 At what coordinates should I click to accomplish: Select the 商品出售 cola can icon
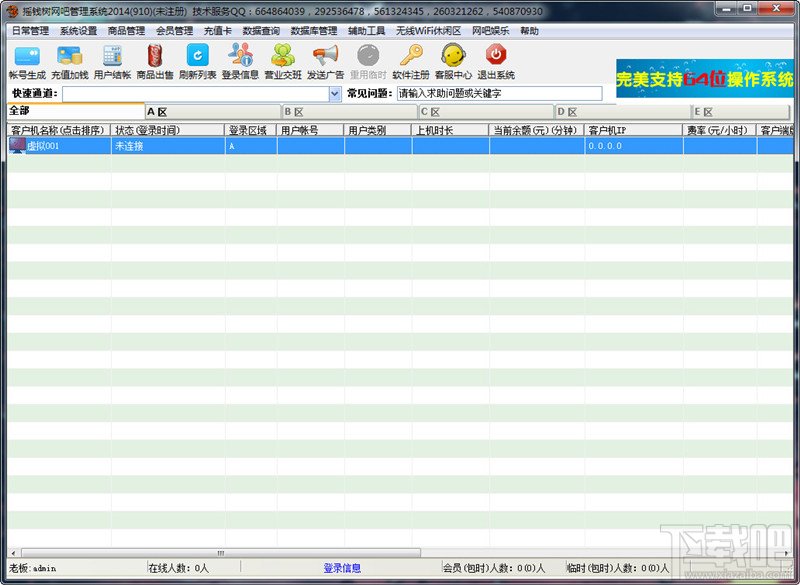(155, 56)
